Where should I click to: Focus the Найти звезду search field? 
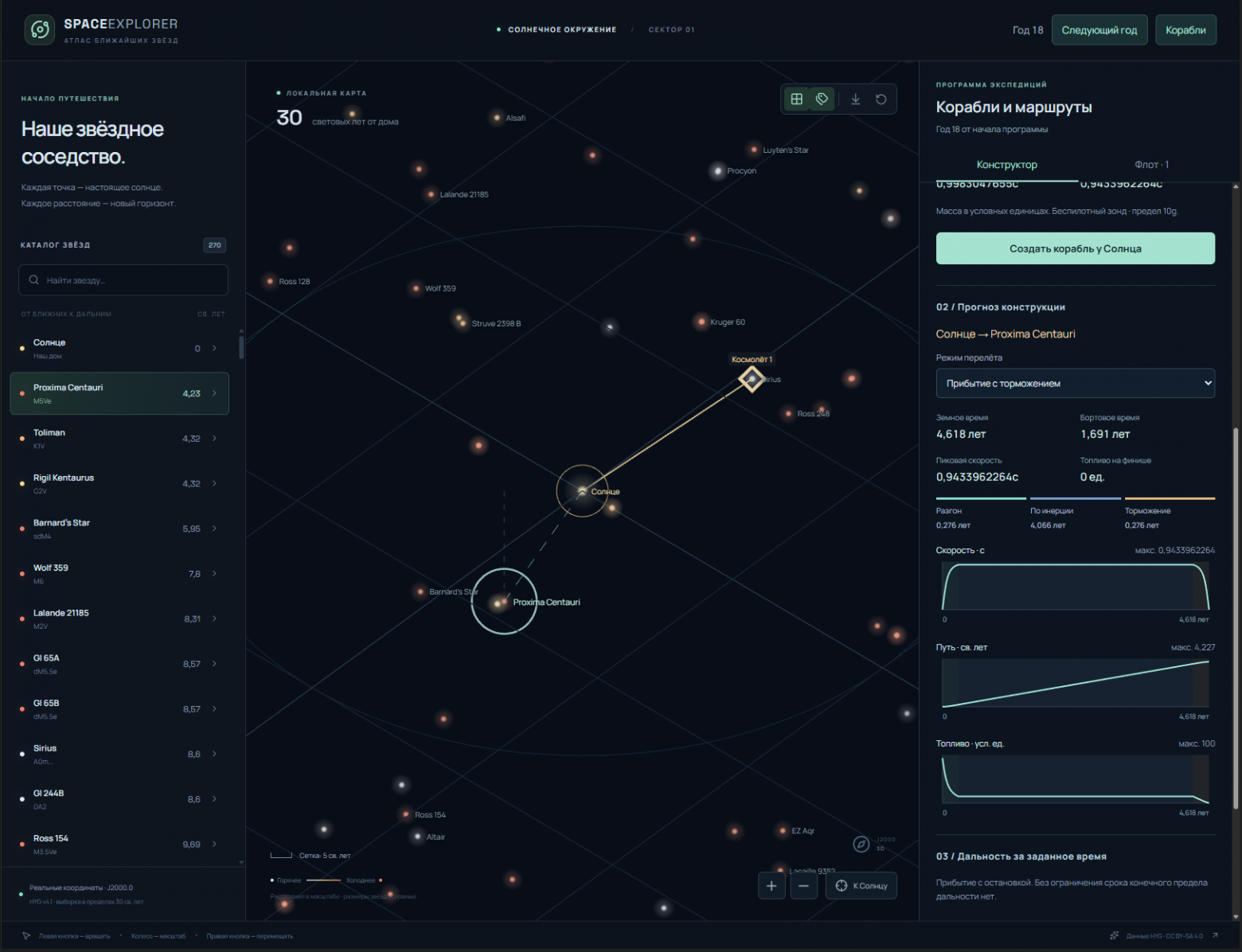[x=123, y=280]
